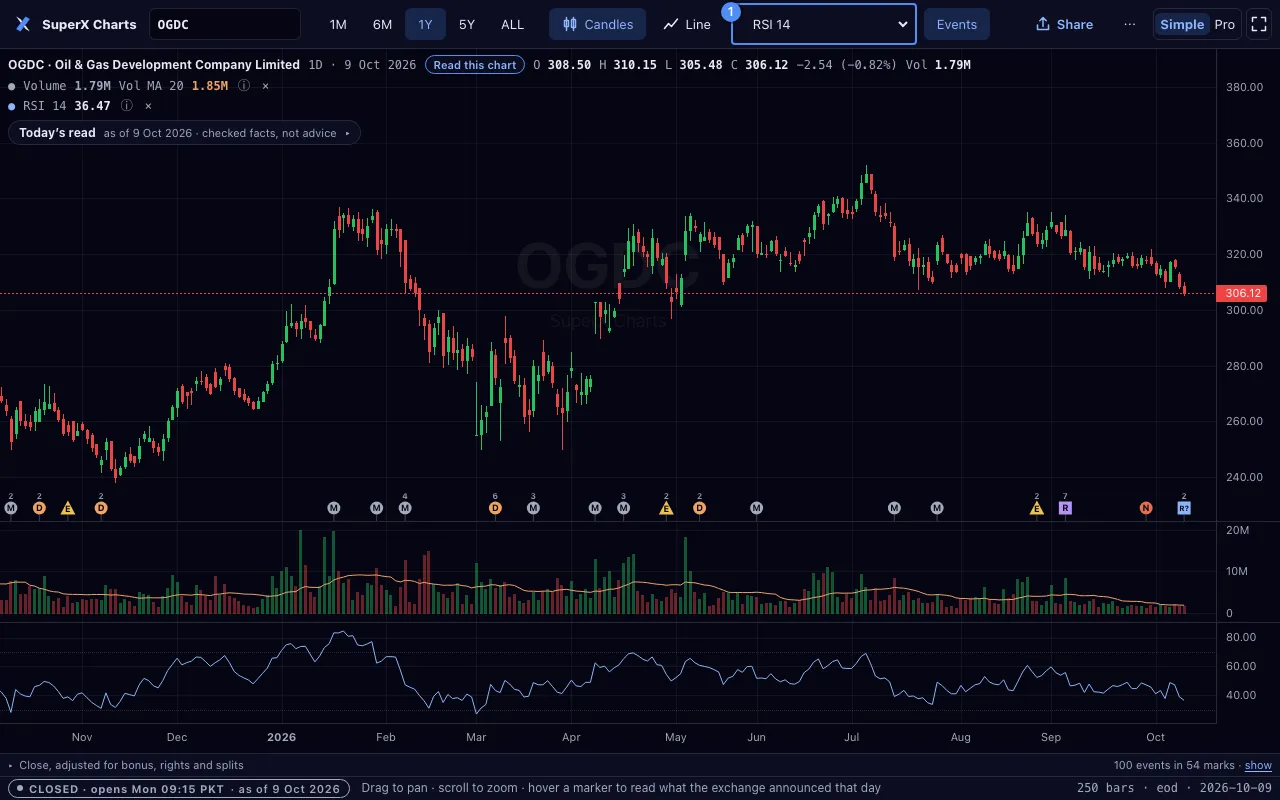Switch chart to Line view
1280x800 pixels.
(x=687, y=24)
